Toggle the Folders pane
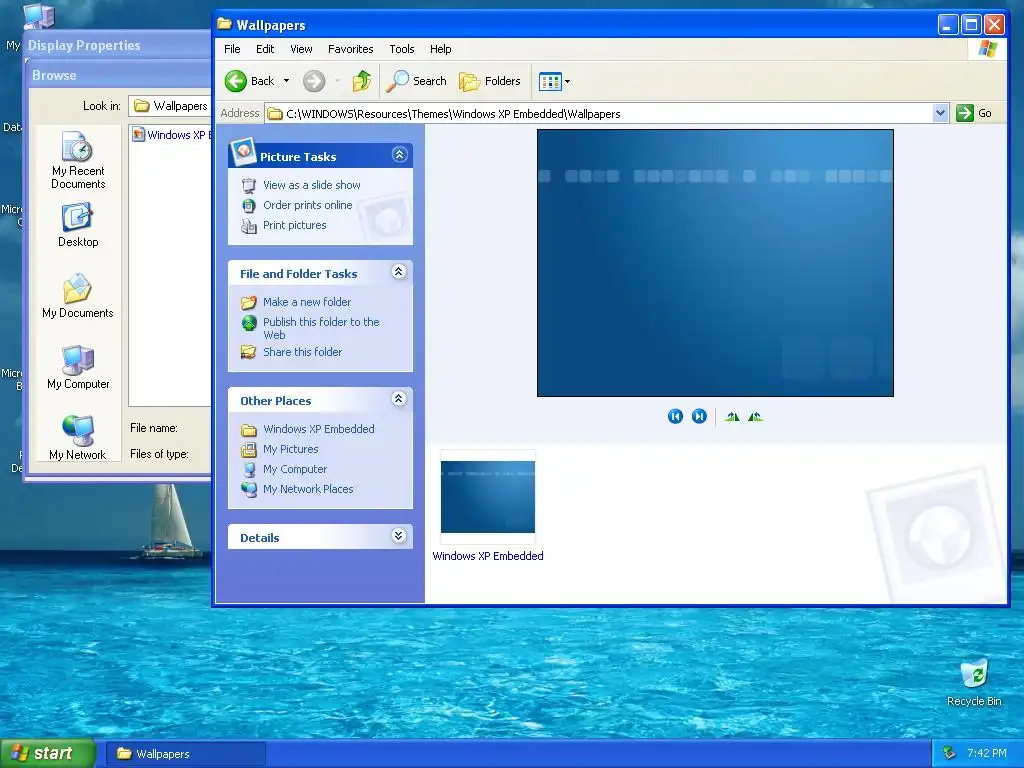1024x768 pixels. 490,81
